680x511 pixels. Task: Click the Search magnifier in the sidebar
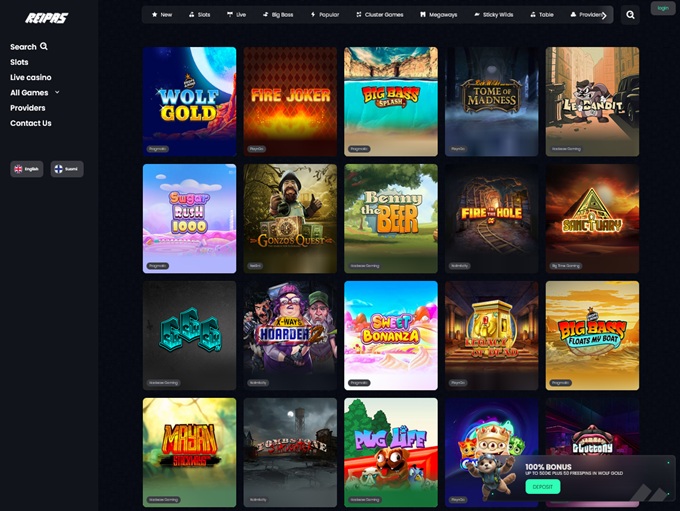(x=44, y=46)
